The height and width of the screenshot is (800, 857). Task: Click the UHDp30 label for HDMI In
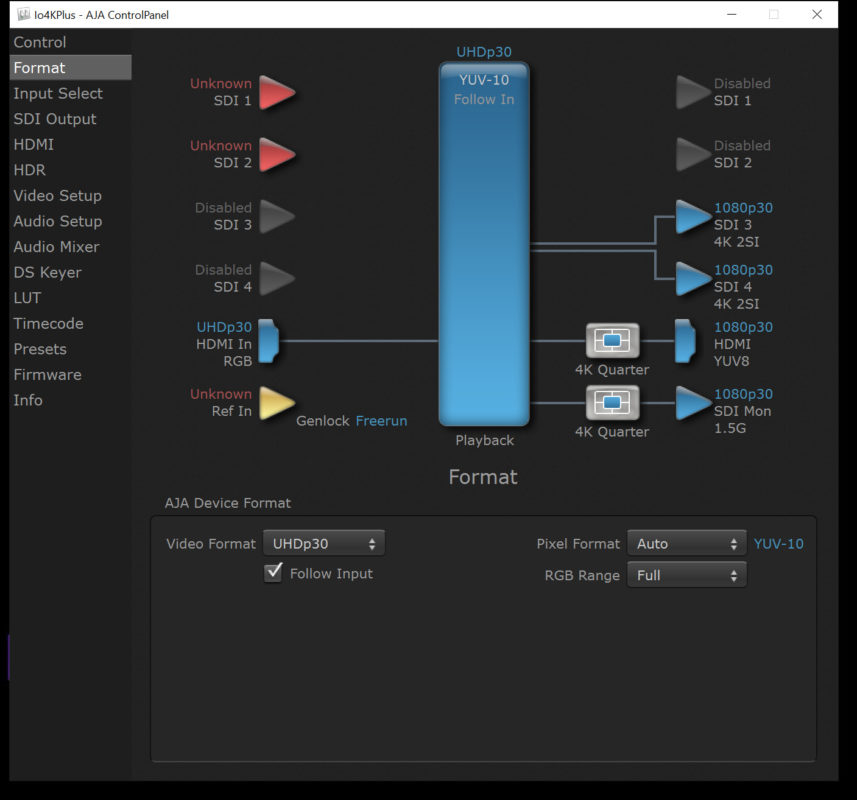(x=224, y=327)
